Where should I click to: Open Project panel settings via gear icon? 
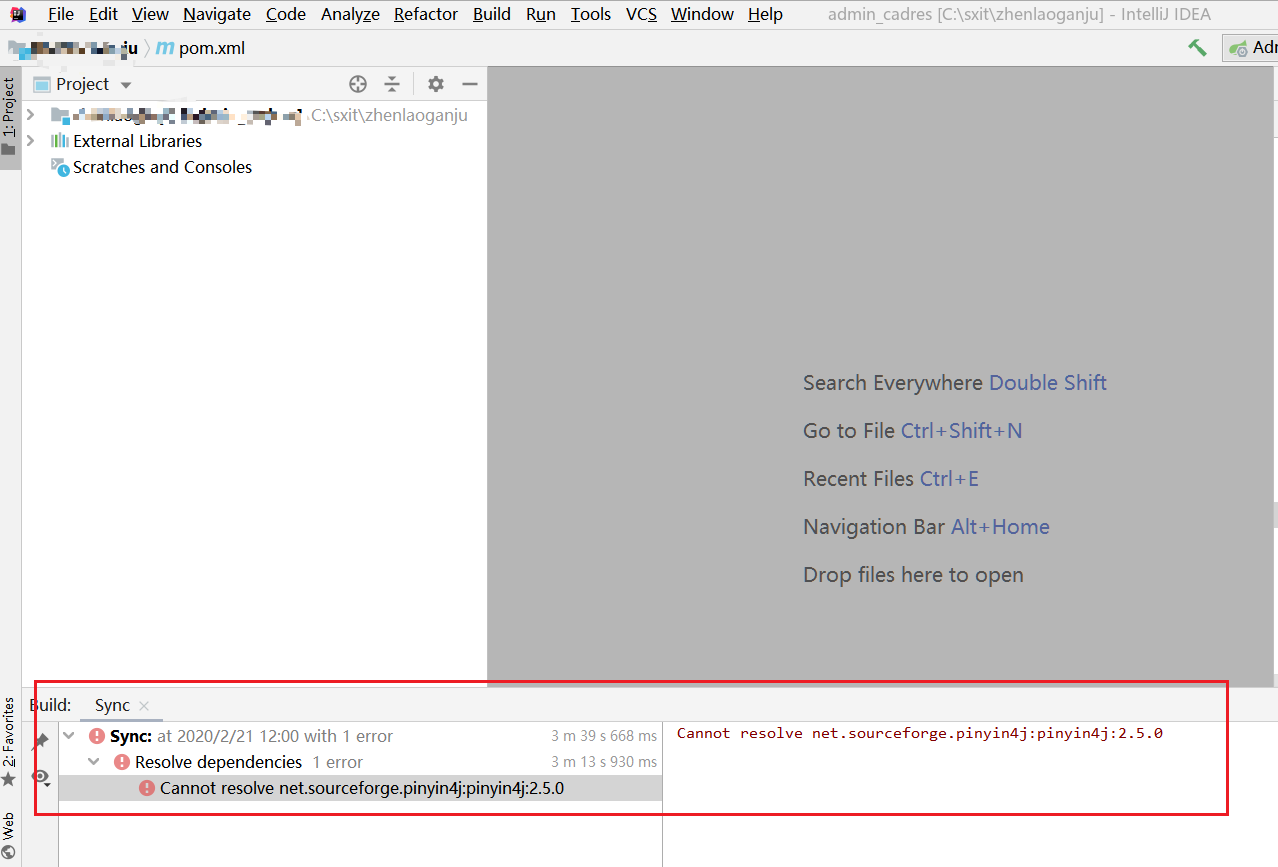(x=435, y=84)
